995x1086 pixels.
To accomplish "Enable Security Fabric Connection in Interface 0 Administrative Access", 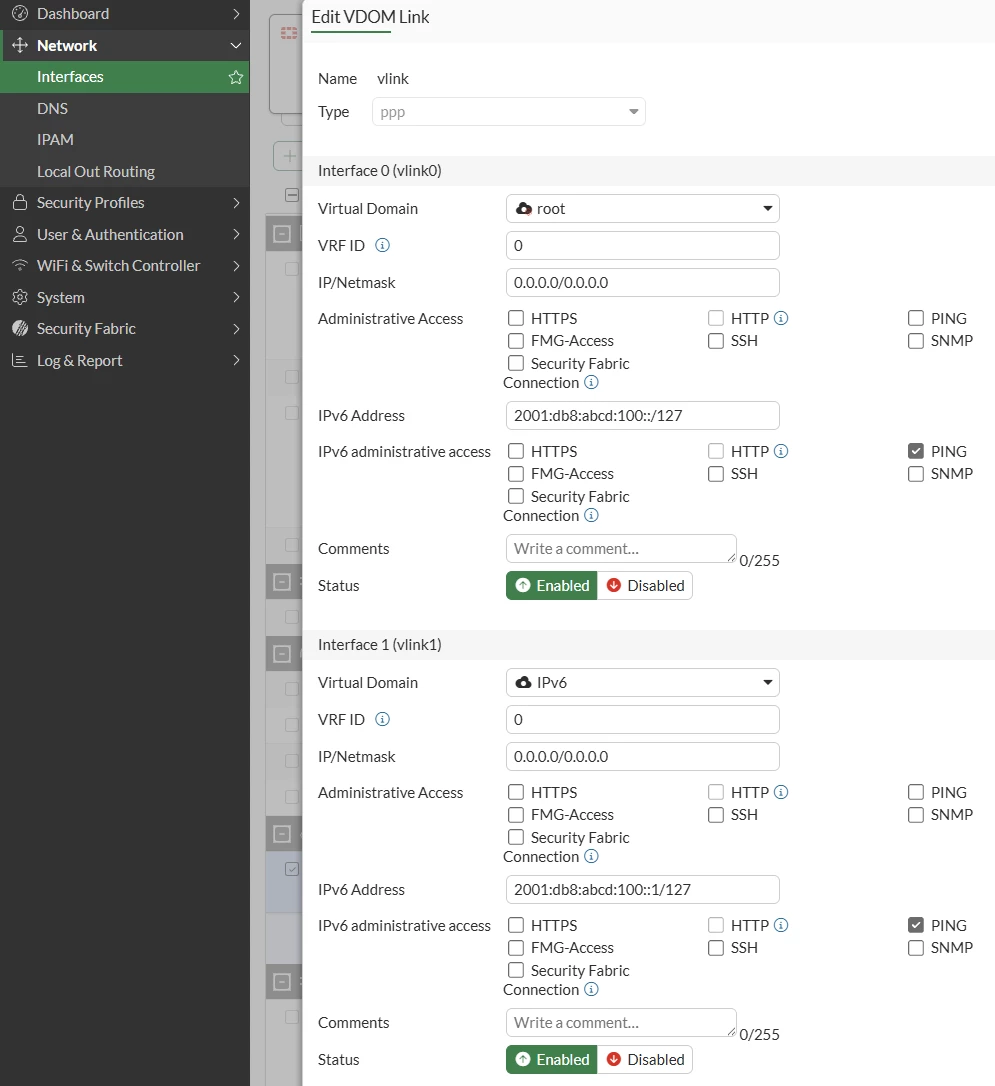I will [x=516, y=363].
